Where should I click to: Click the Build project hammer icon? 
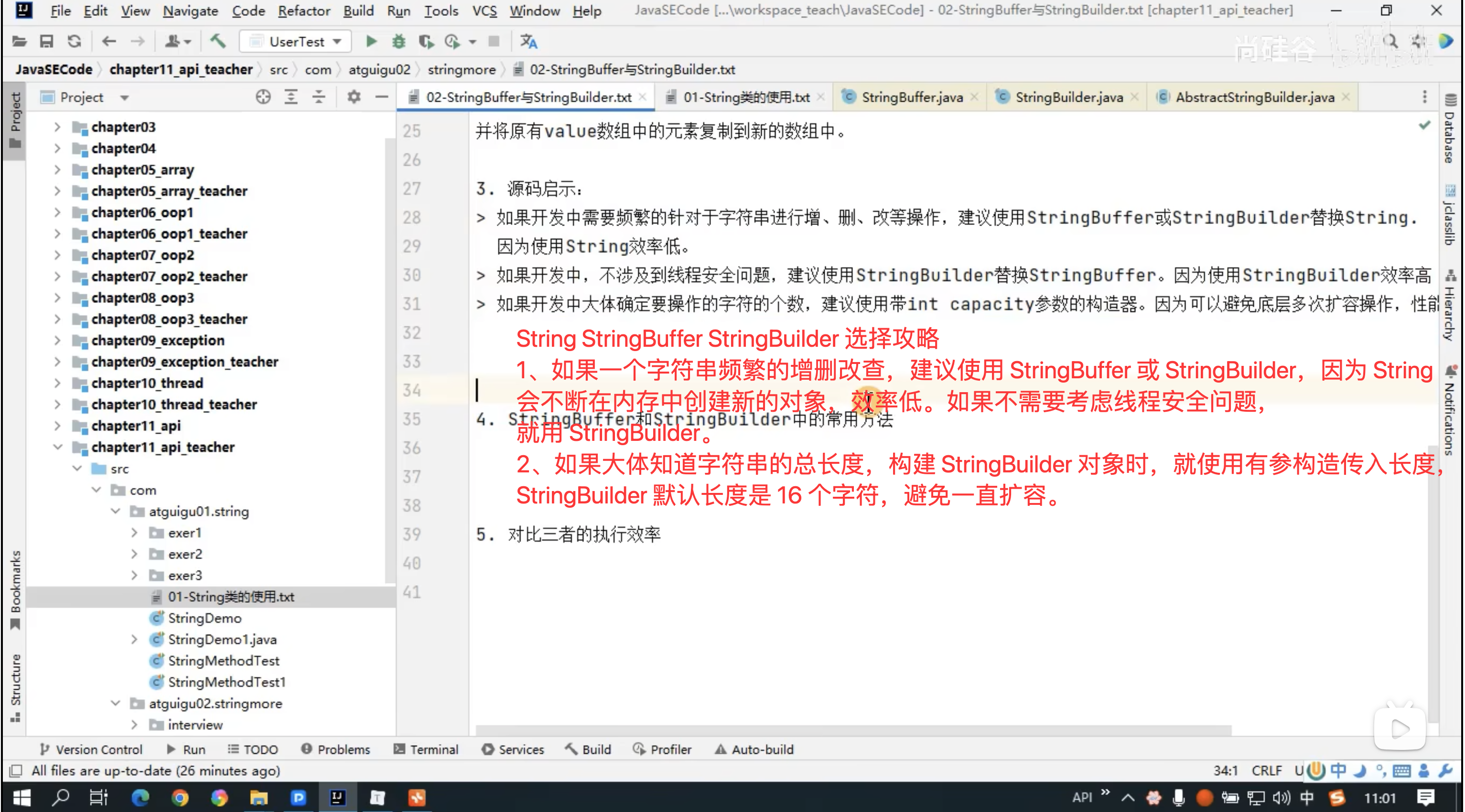[x=218, y=41]
